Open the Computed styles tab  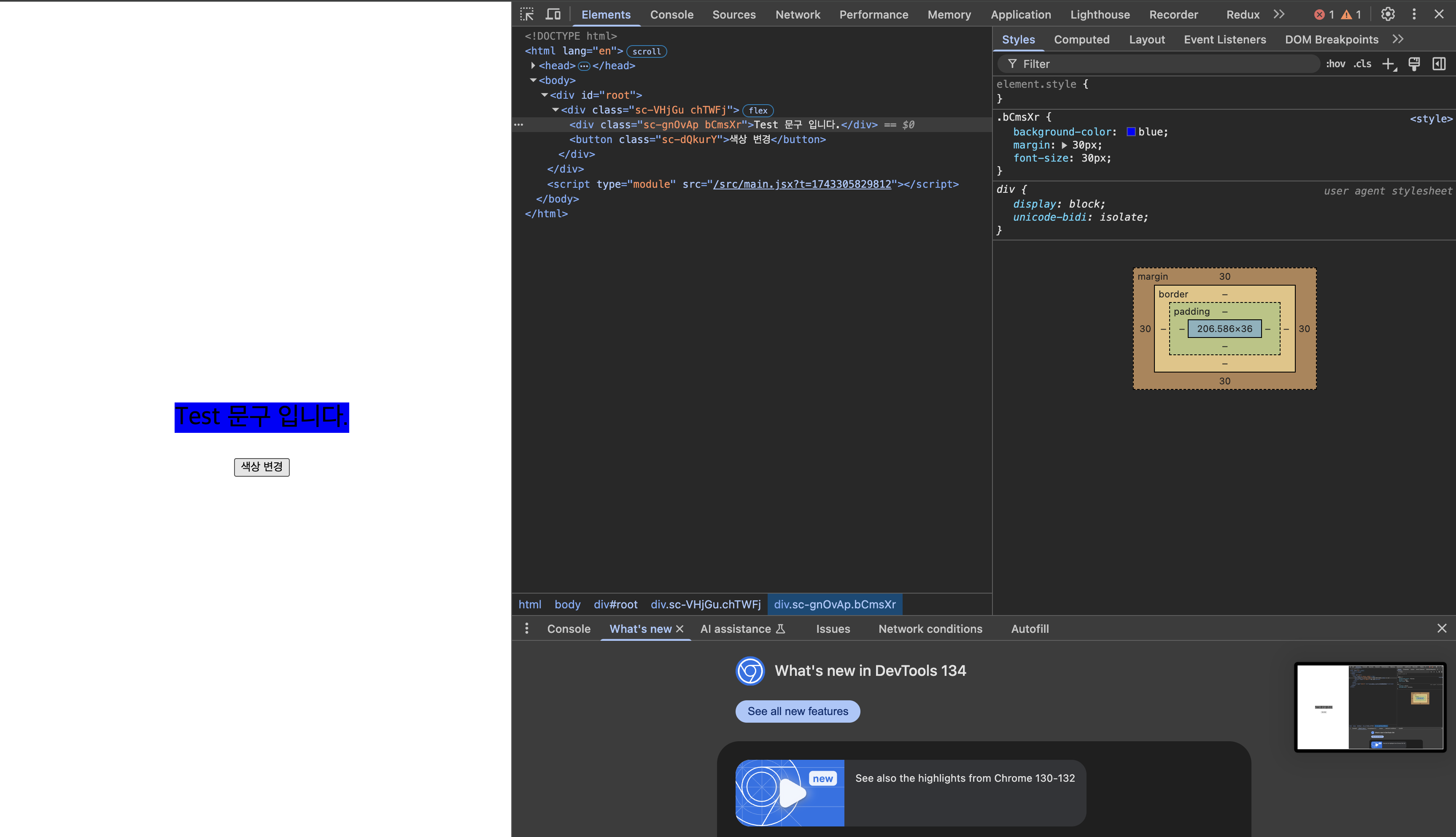[1081, 39]
